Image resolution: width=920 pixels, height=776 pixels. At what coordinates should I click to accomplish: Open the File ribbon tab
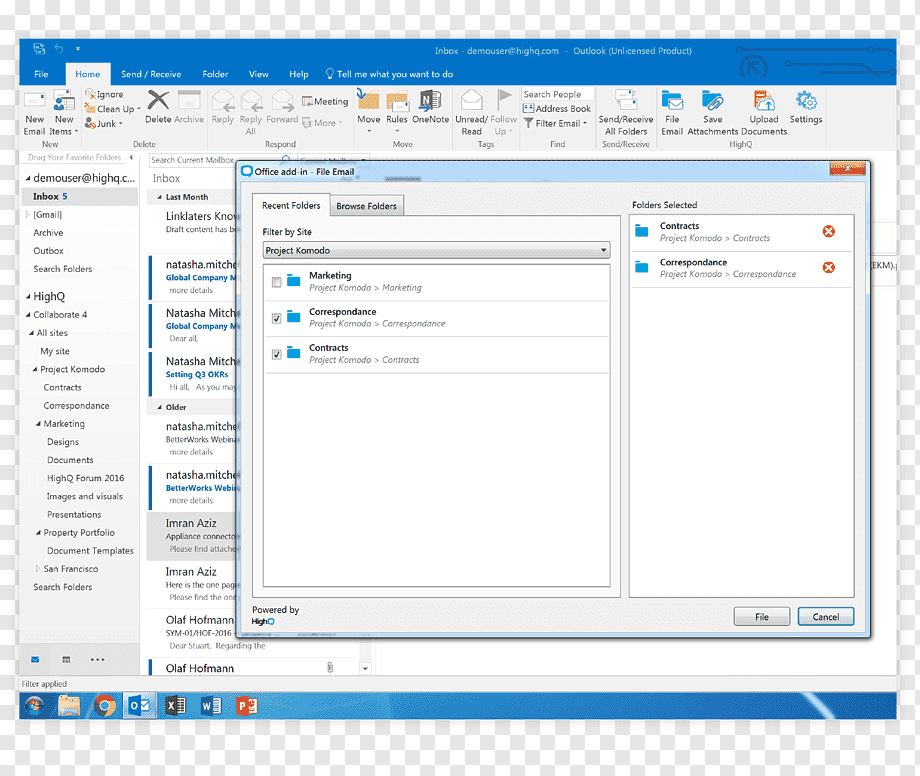click(x=41, y=74)
